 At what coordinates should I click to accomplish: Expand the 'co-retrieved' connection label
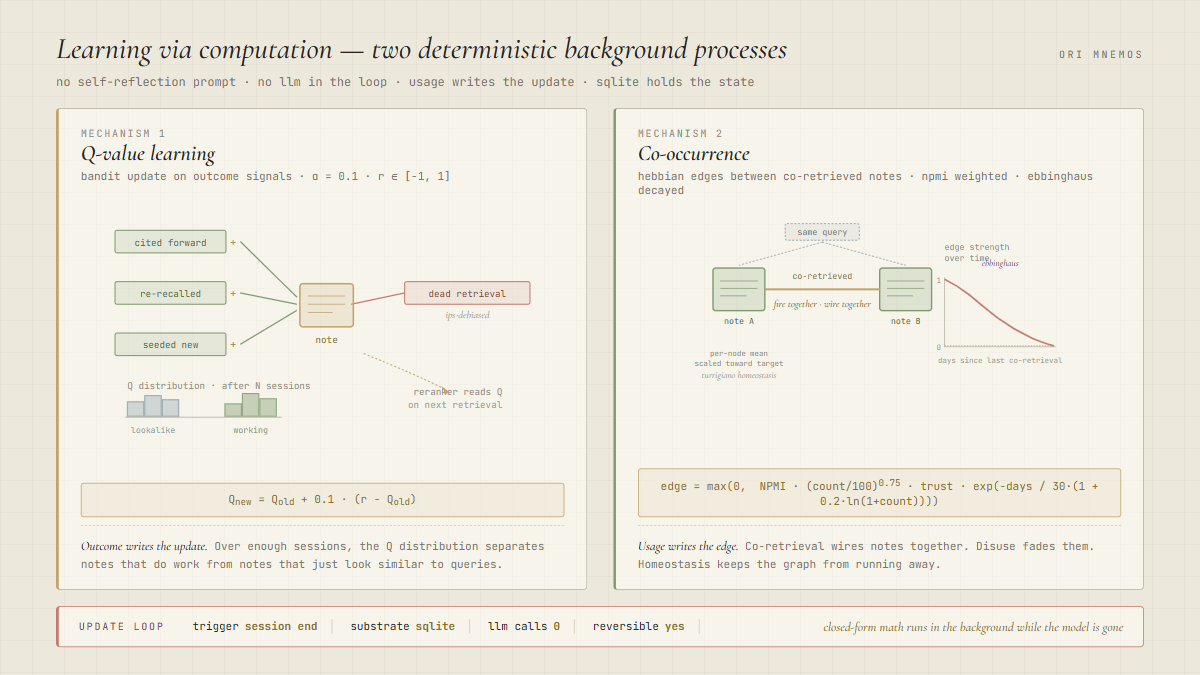pyautogui.click(x=822, y=275)
